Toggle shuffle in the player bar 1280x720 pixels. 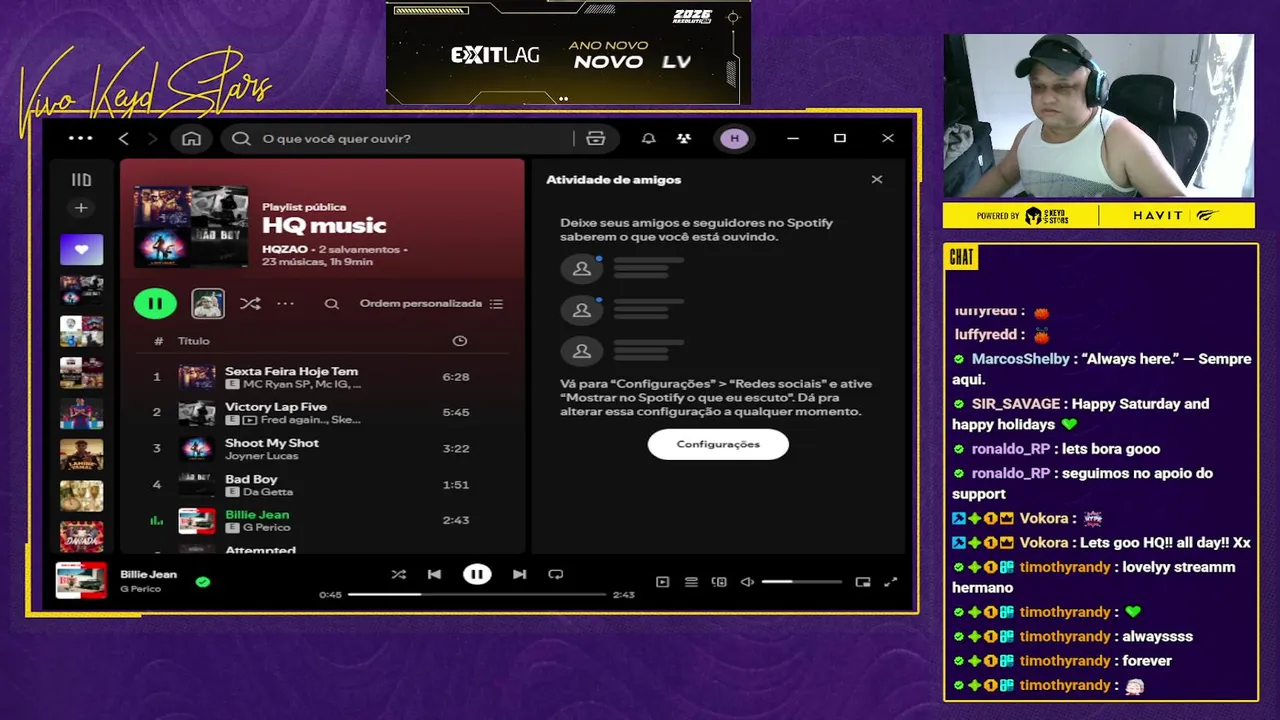tap(399, 574)
